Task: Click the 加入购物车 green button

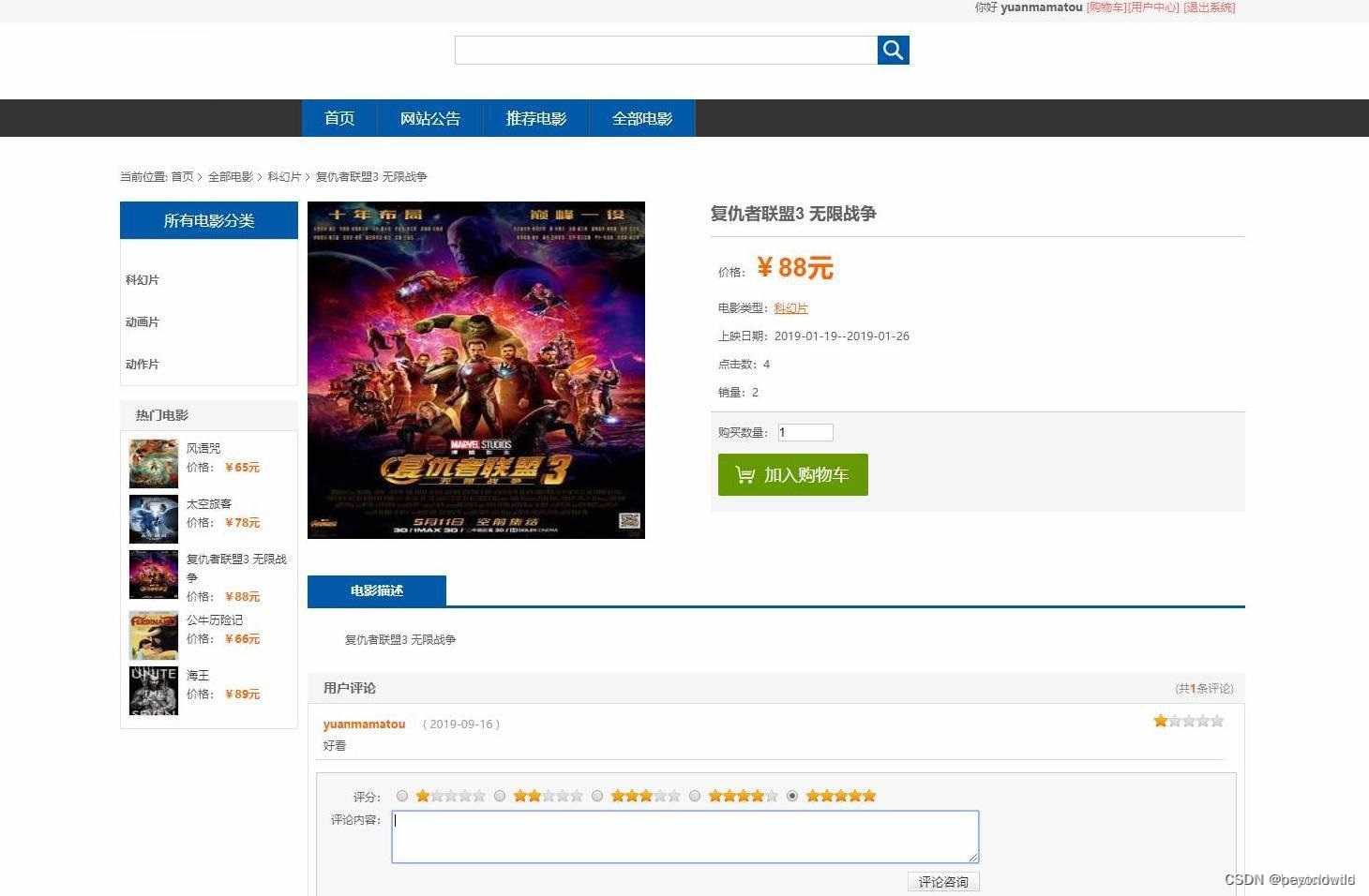Action: tap(793, 474)
